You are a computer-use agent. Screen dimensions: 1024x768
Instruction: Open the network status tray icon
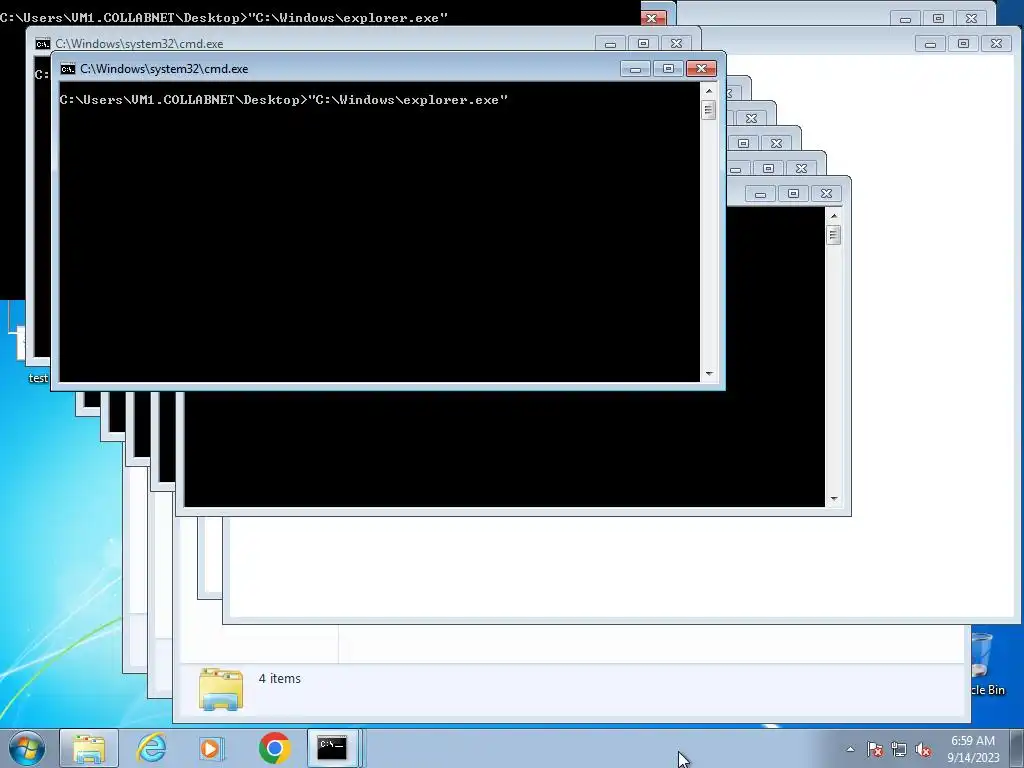pos(899,750)
